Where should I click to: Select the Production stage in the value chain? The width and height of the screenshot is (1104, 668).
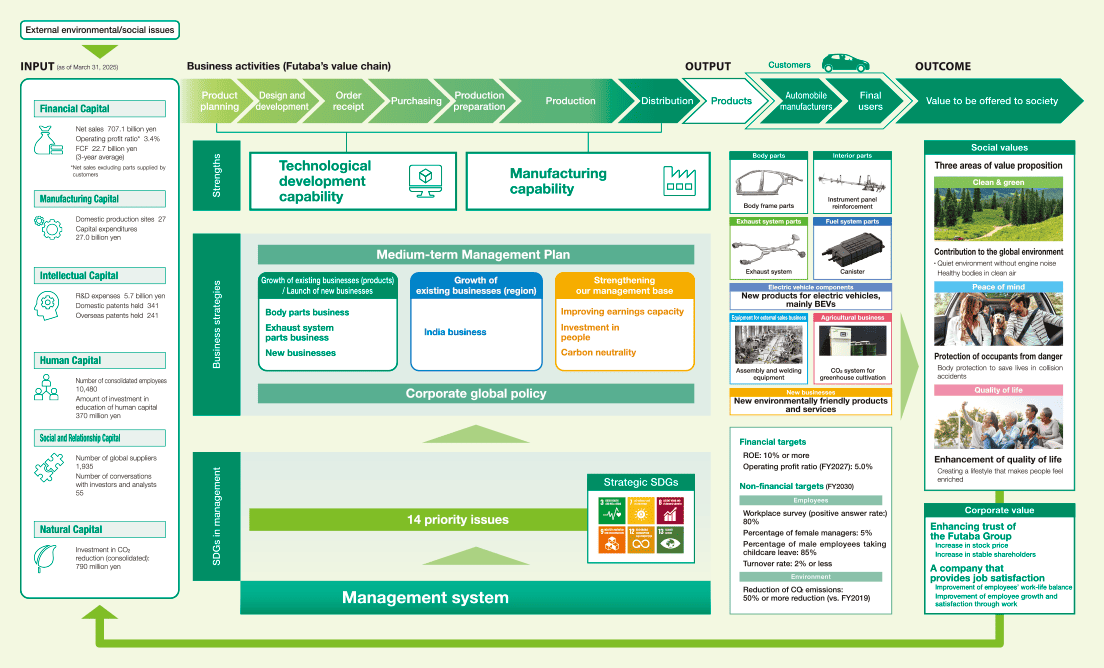[570, 101]
